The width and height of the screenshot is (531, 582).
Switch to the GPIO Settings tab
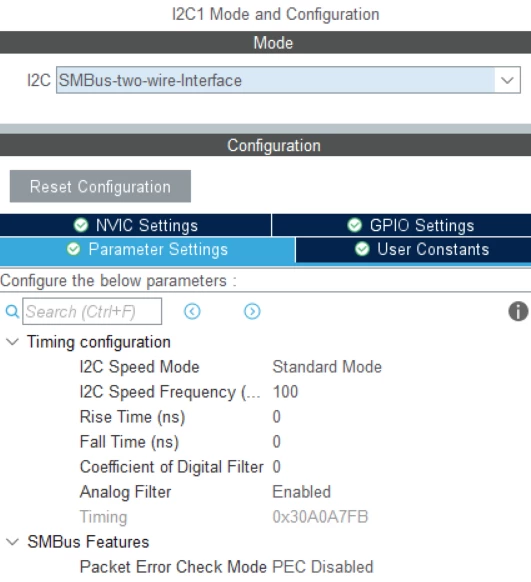click(x=401, y=225)
